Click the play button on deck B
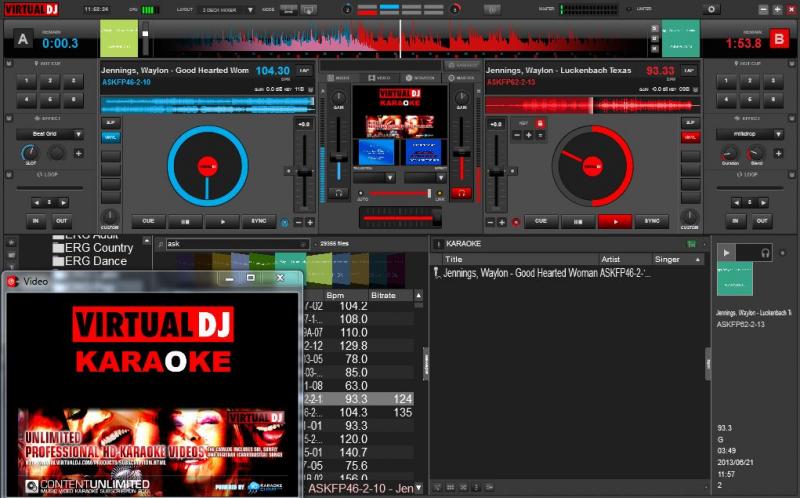Image resolution: width=800 pixels, height=498 pixels. pyautogui.click(x=615, y=221)
